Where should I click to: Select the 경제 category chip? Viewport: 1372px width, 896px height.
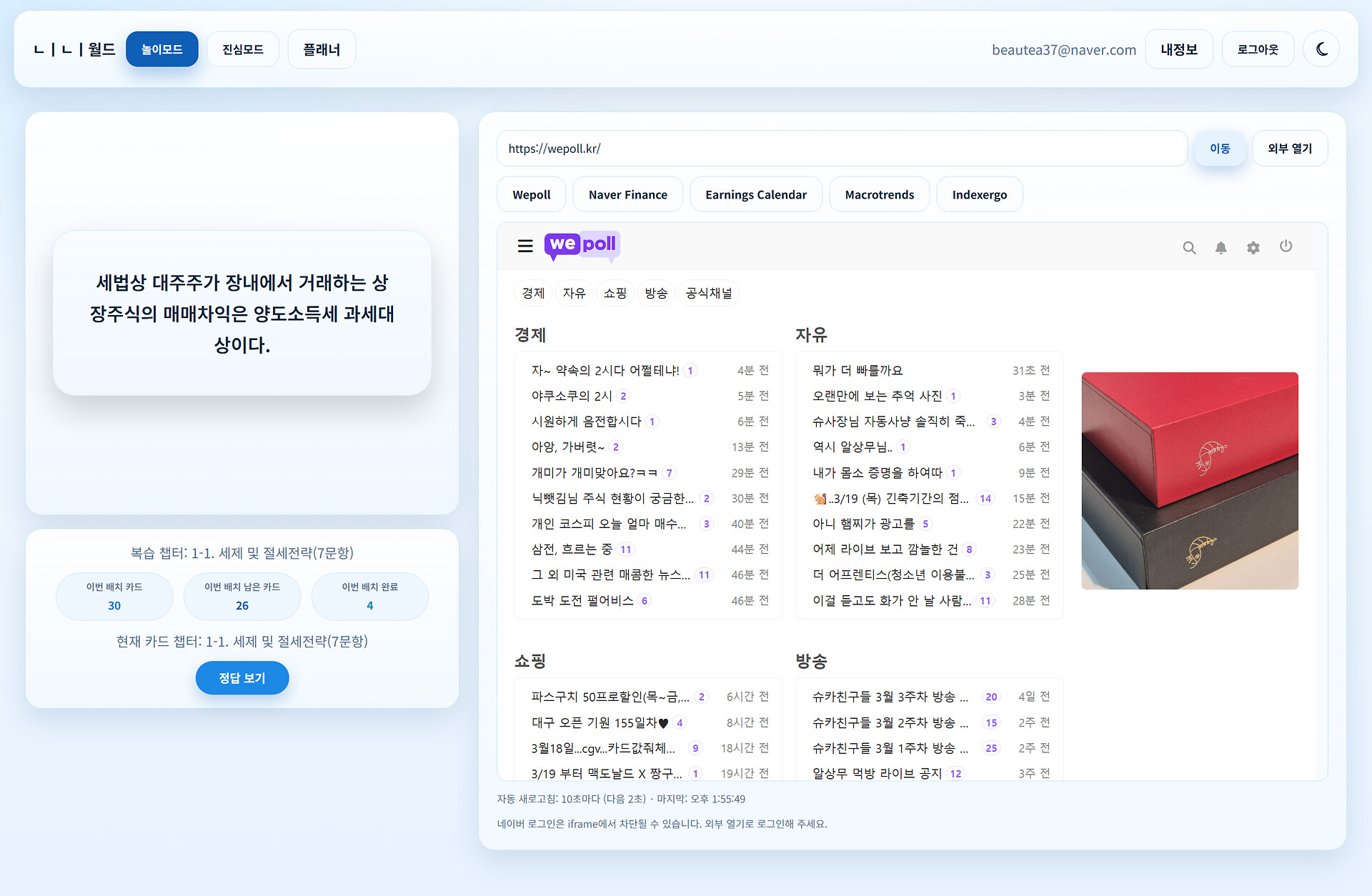(x=533, y=293)
